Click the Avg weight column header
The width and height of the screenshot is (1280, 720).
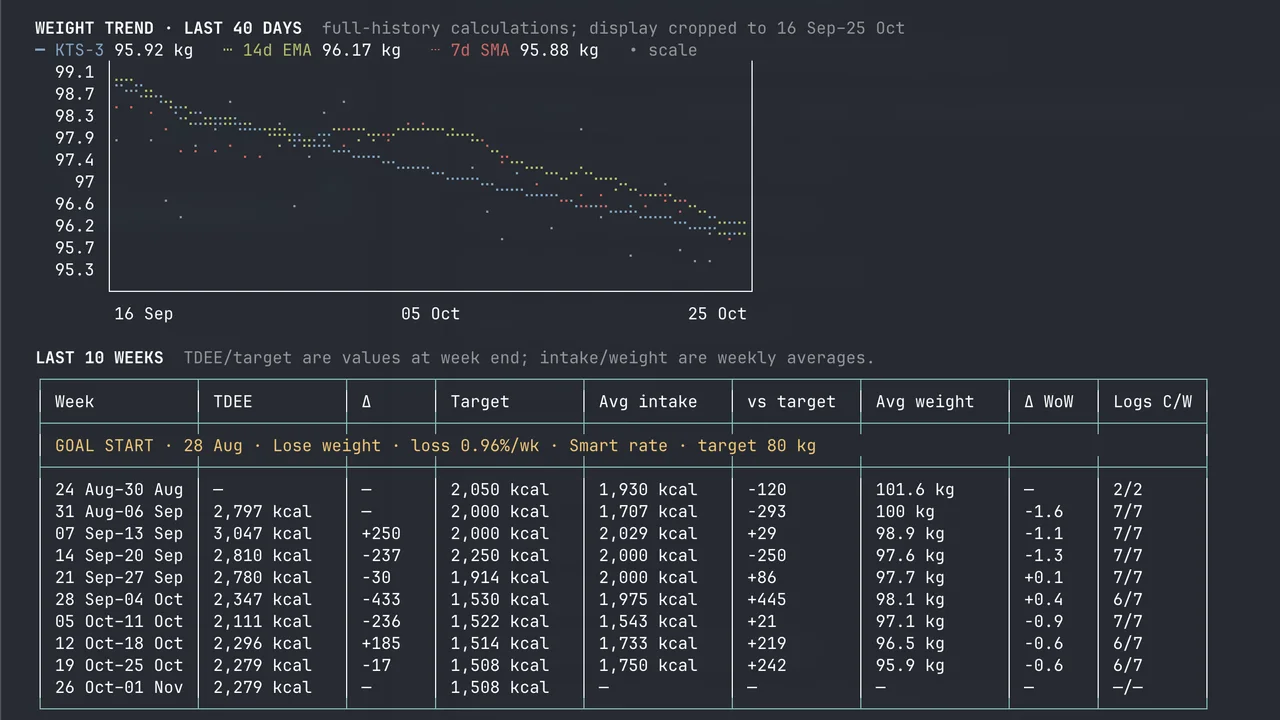point(925,402)
